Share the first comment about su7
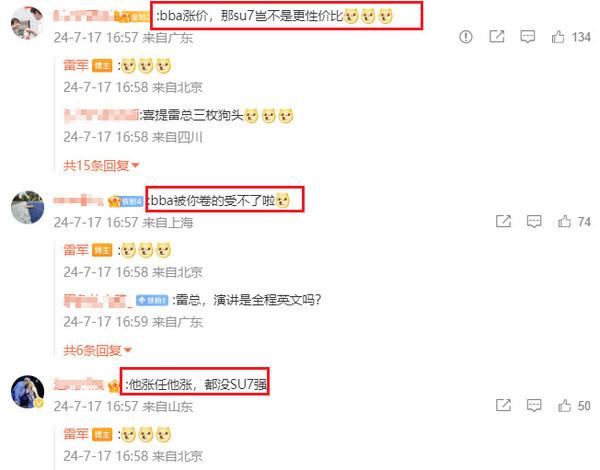 497,37
